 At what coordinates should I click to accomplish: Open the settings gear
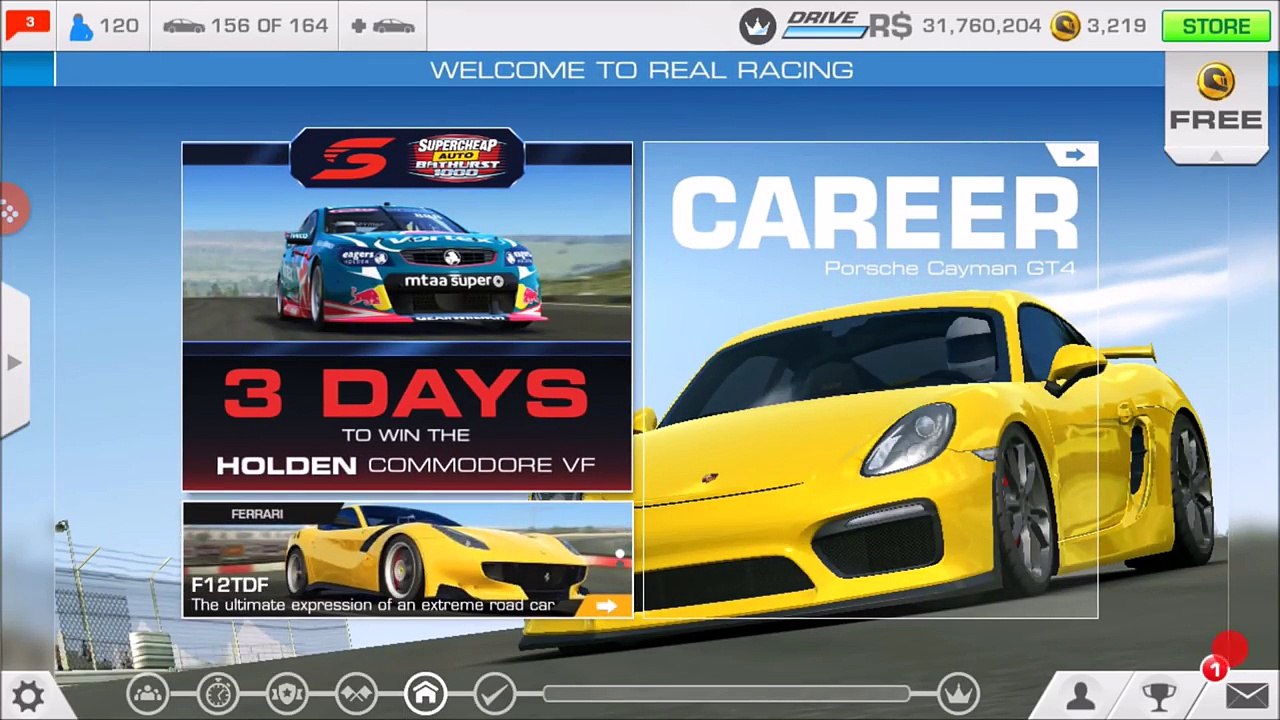point(27,695)
